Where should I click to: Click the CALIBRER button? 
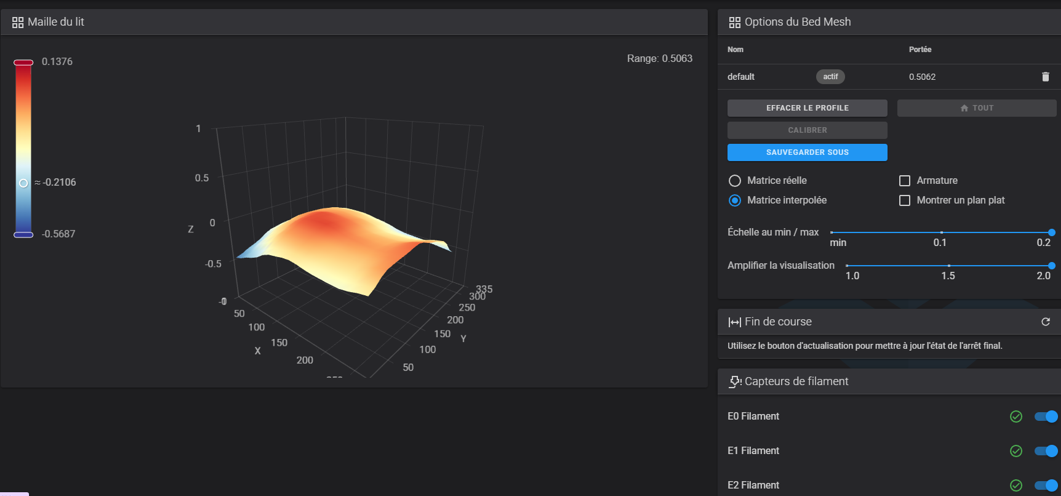click(807, 130)
